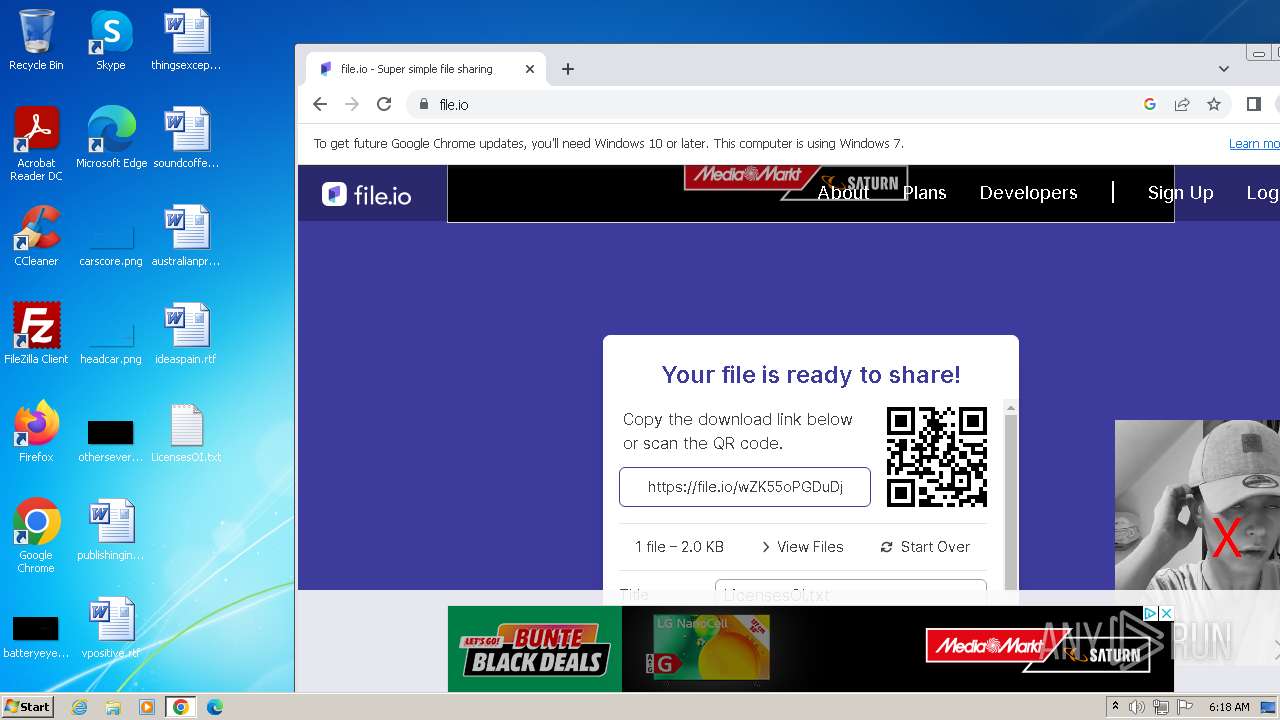Close the file.io browser tab
The image size is (1280, 720).
(530, 69)
